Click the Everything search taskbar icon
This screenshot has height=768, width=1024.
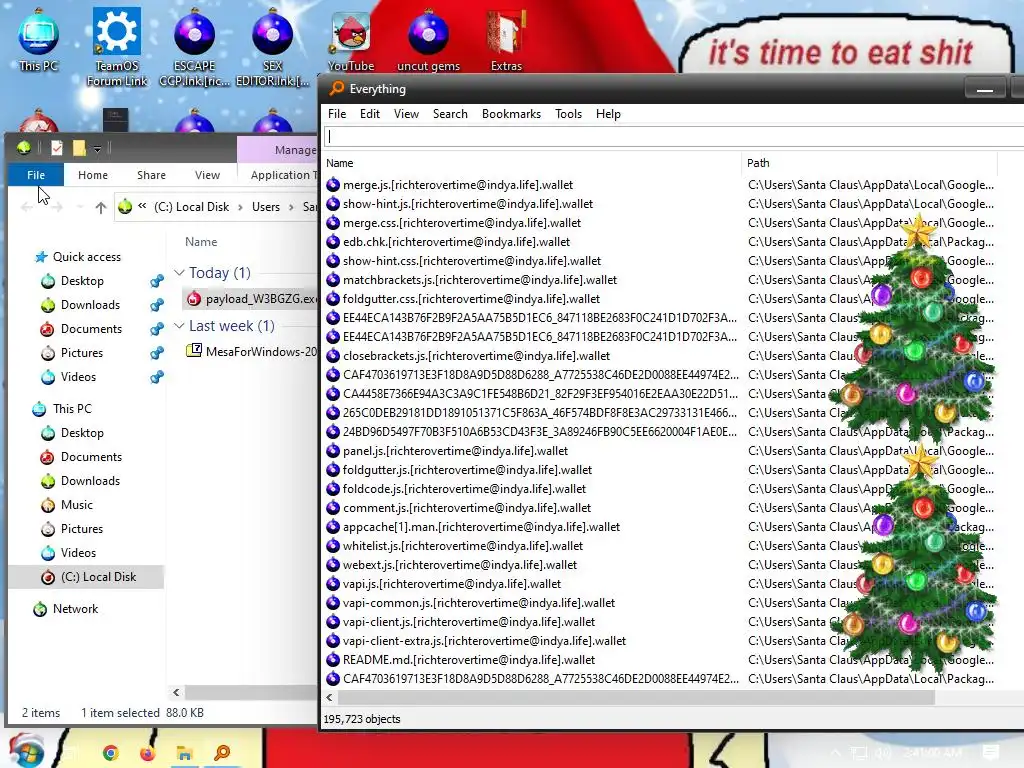(x=222, y=753)
